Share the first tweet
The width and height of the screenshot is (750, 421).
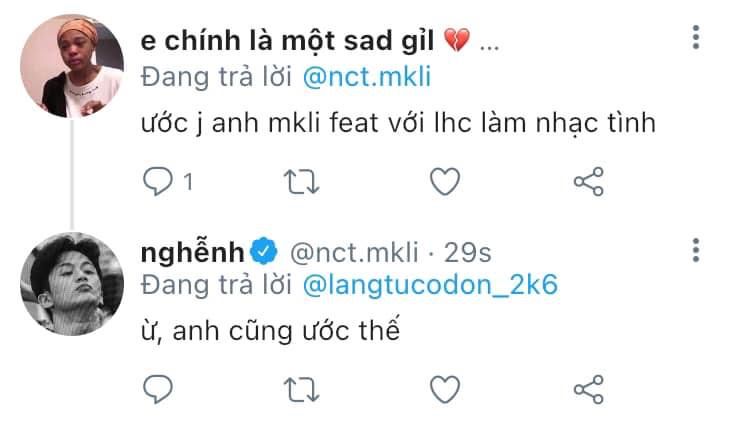[589, 182]
